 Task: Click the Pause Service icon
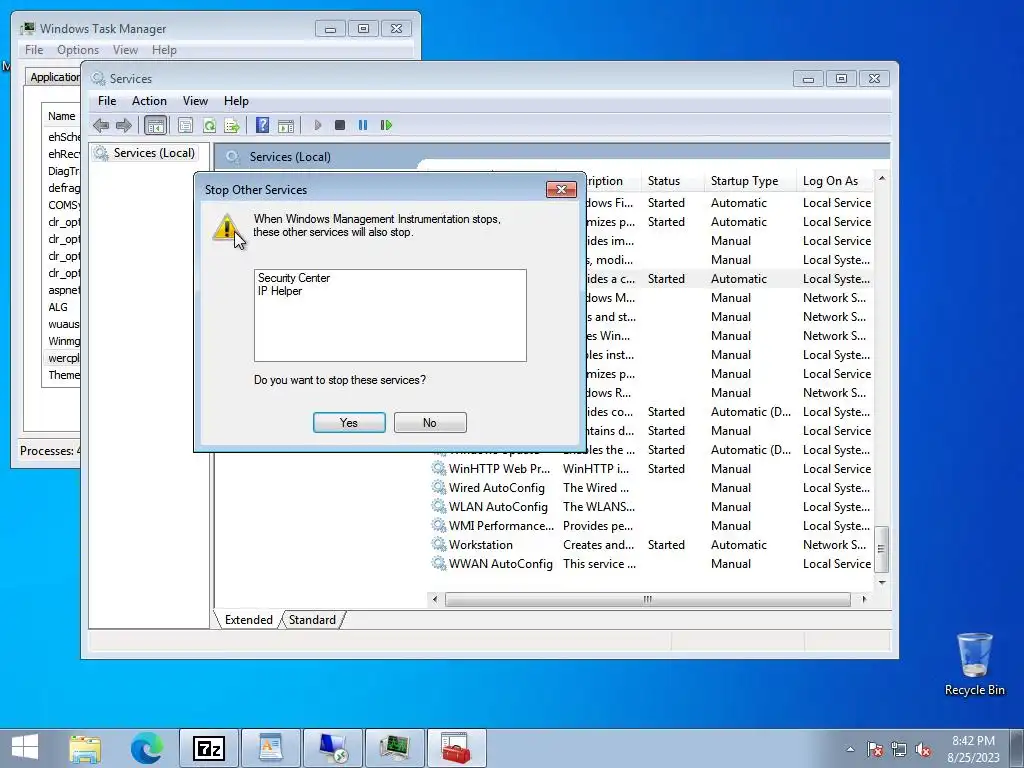362,125
